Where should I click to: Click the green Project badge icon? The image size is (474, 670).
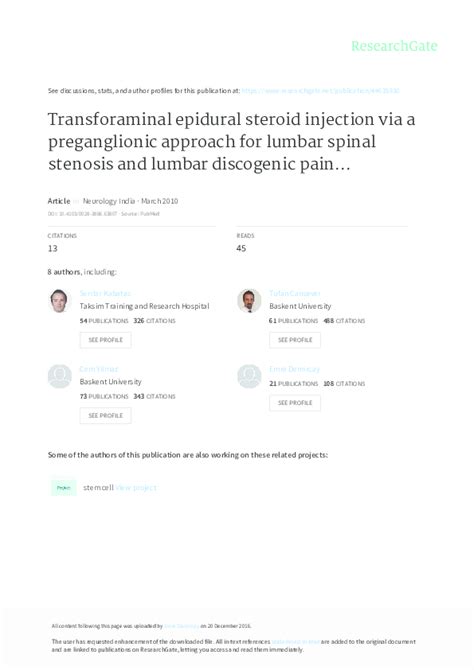pyautogui.click(x=64, y=488)
